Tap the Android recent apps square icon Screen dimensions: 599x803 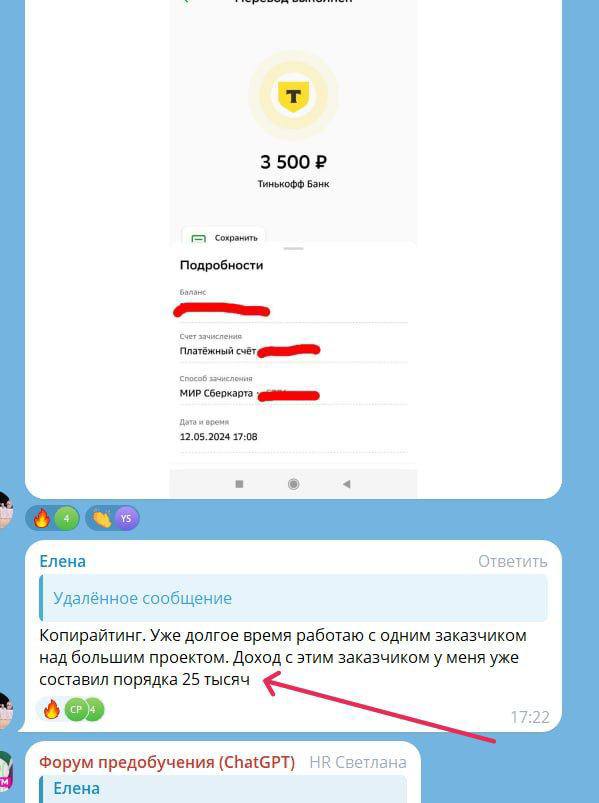pyautogui.click(x=239, y=484)
